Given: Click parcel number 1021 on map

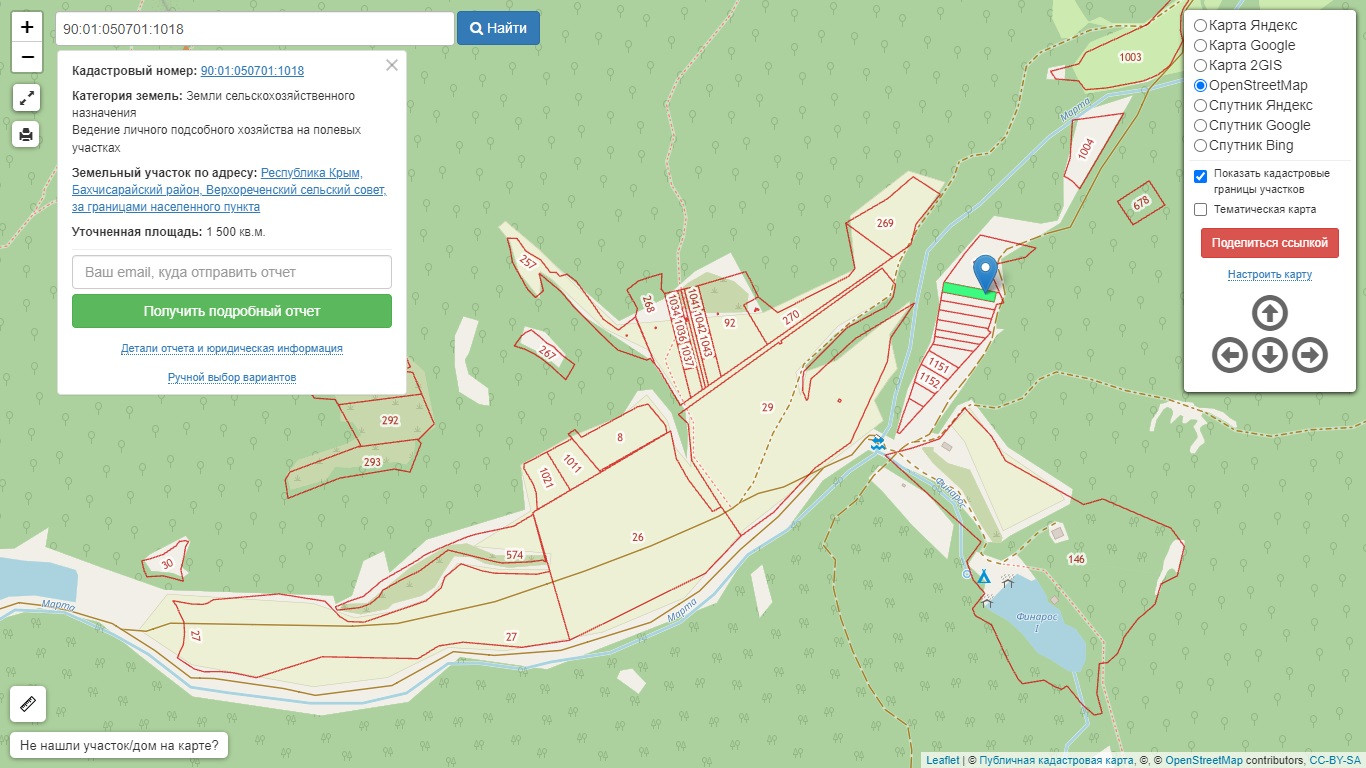Looking at the screenshot, I should point(546,478).
